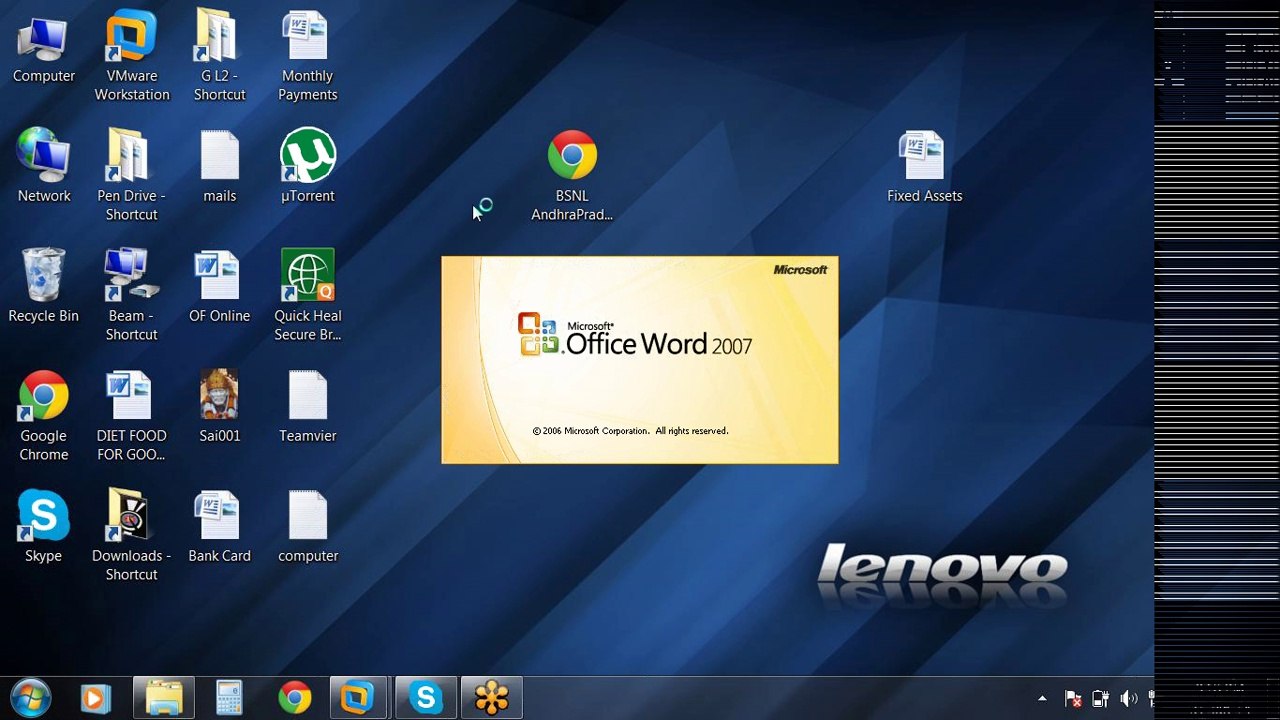
Task: Show hidden system tray icons
Action: pyautogui.click(x=1042, y=698)
